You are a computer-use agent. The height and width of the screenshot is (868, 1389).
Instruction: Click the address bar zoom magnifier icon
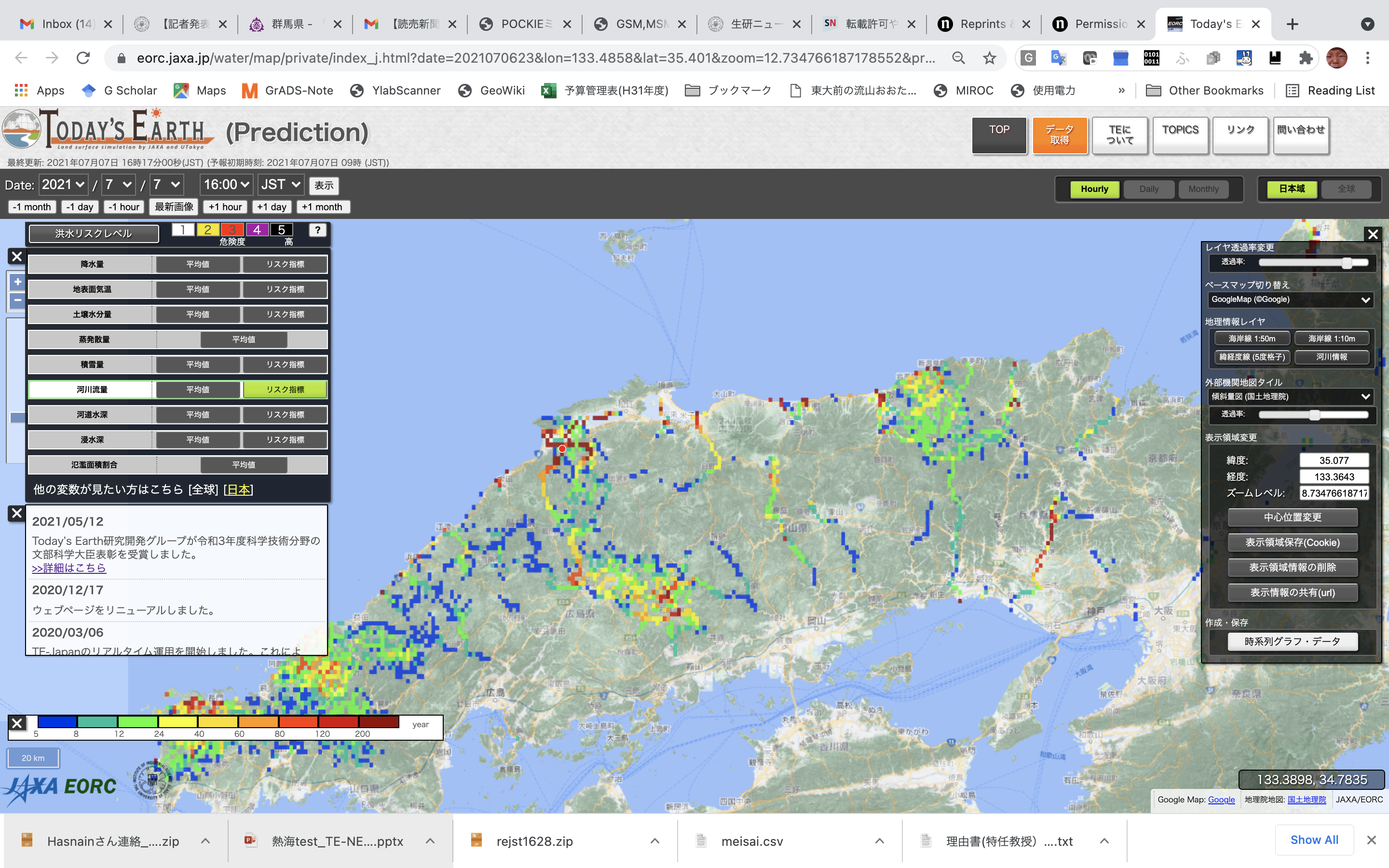pos(958,57)
